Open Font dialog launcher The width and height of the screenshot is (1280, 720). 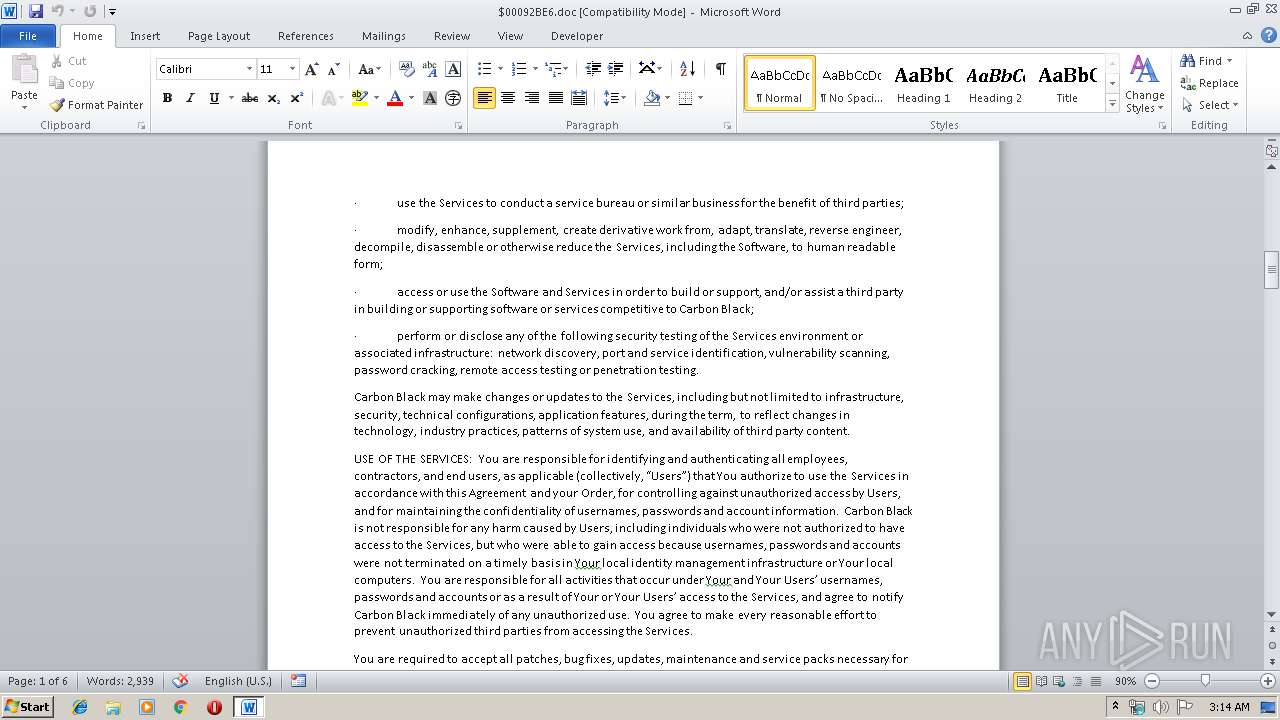click(459, 126)
